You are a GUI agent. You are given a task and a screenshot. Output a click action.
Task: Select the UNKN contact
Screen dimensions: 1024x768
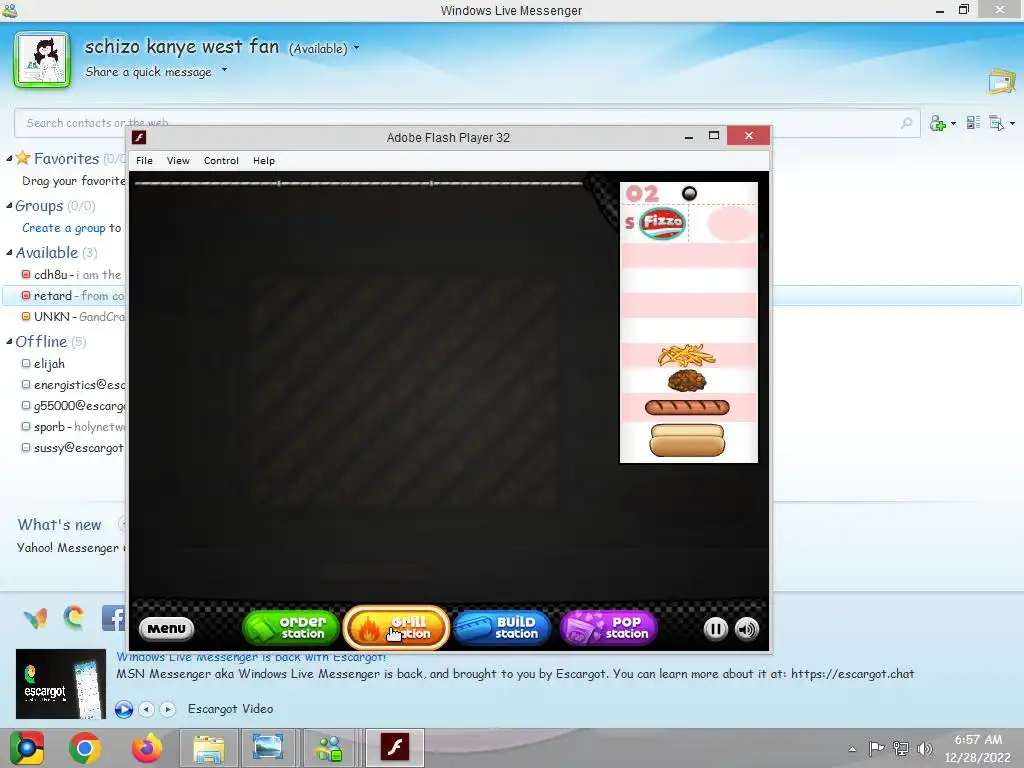coord(72,317)
